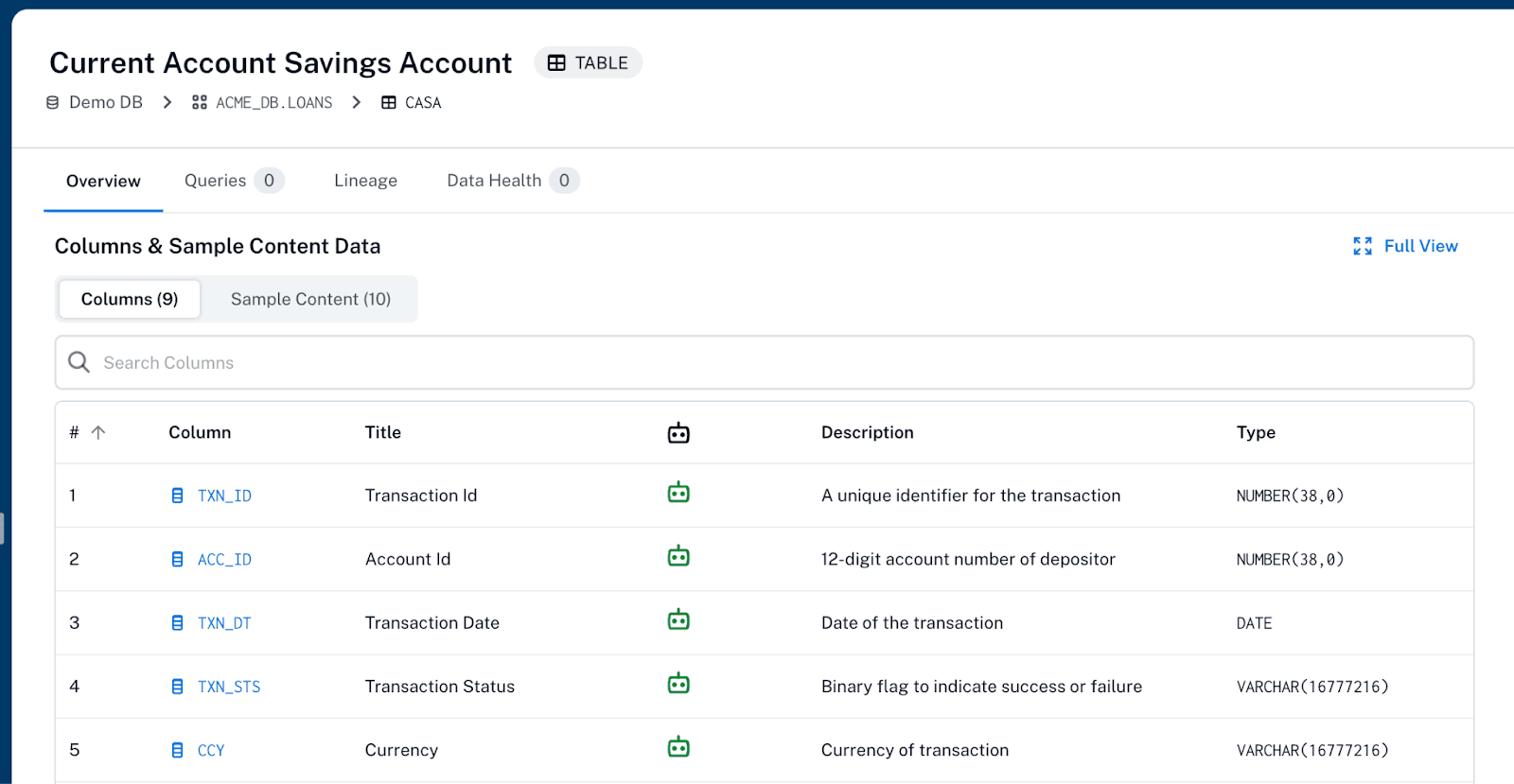Click VARCHAR(16777216) type in CCY row

pyautogui.click(x=1312, y=750)
